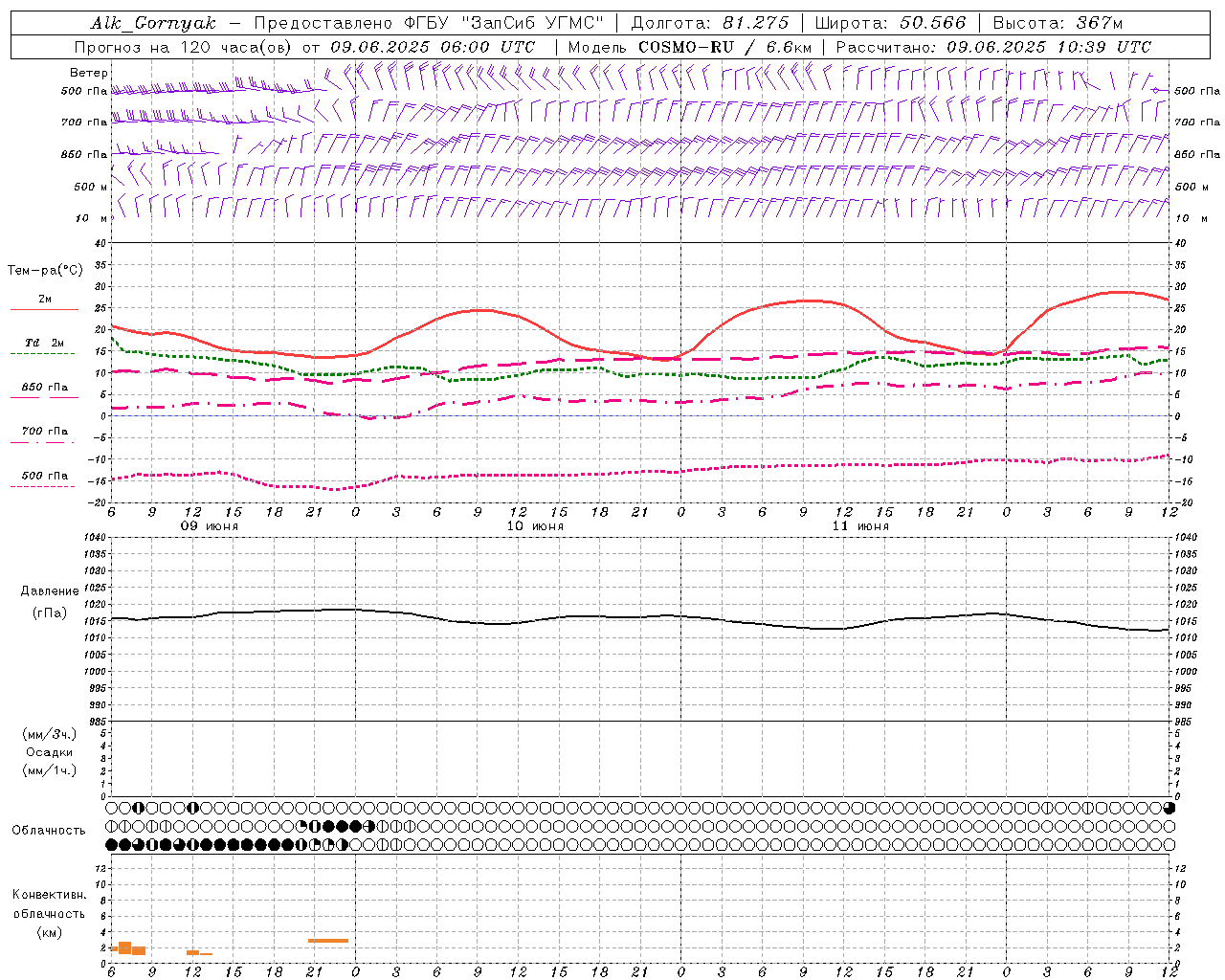Click the Рассчитано: 09.06.2025 10:39 UTC timestamp
1225x980 pixels.
(x=993, y=47)
